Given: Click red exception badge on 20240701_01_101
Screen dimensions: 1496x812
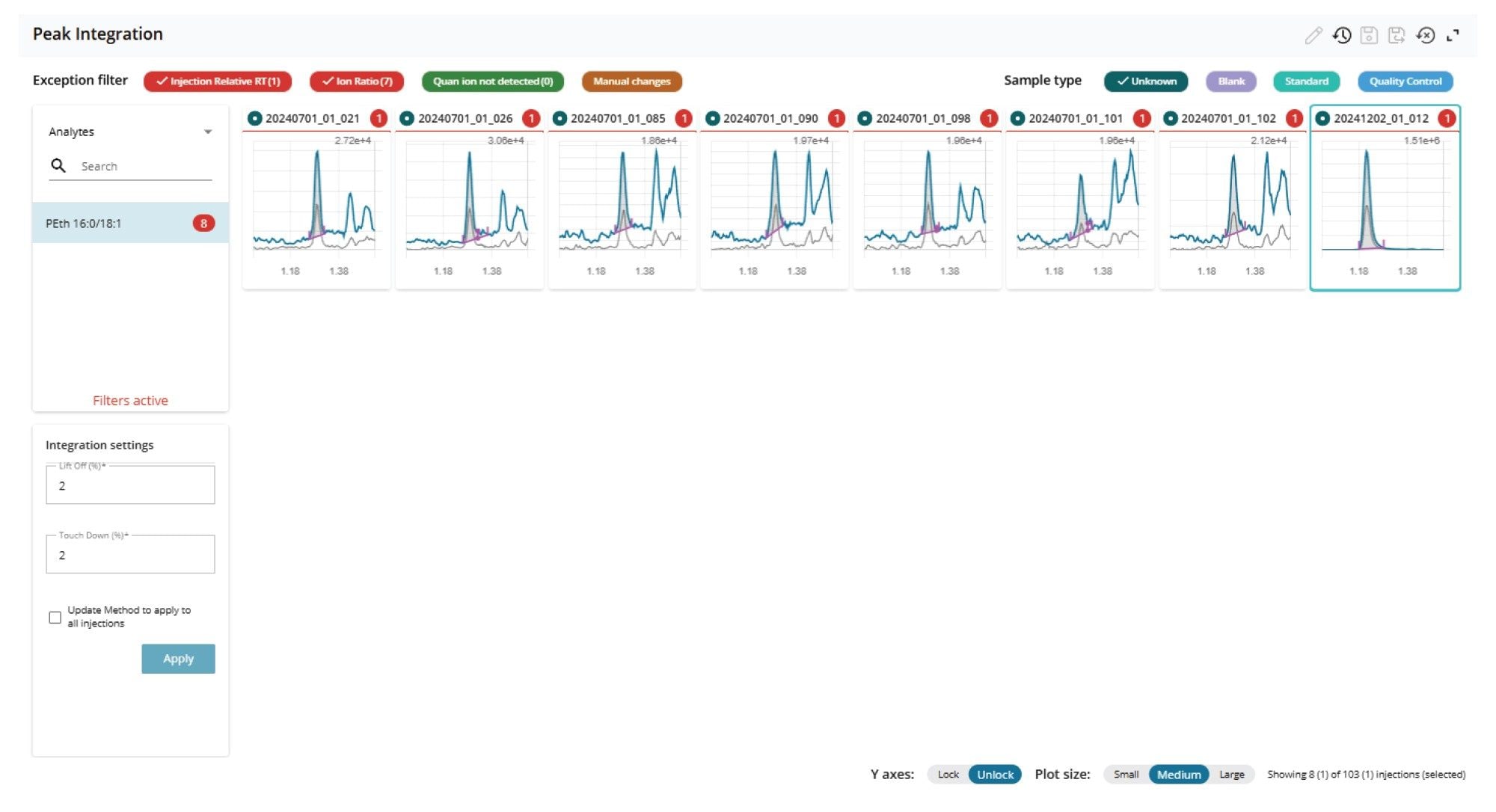Looking at the screenshot, I should (1141, 118).
